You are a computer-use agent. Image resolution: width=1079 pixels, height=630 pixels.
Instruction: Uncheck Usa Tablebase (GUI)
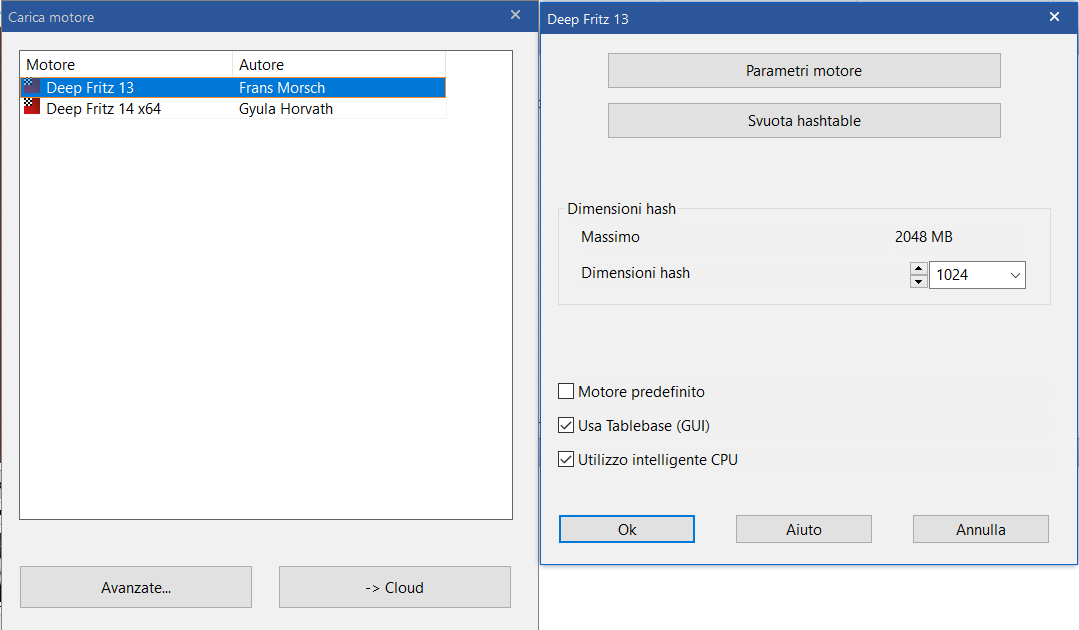point(566,426)
